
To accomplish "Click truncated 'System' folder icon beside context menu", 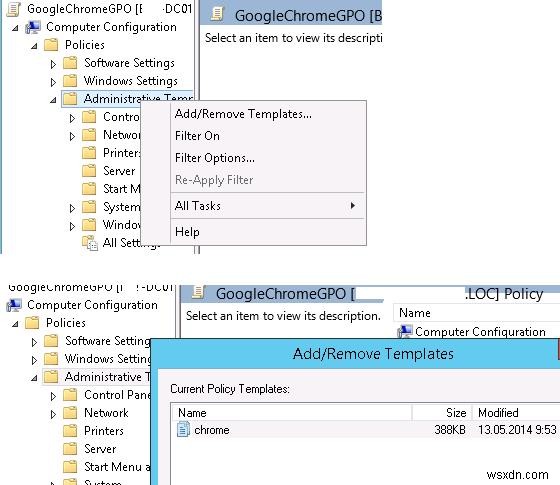I will click(x=89, y=207).
